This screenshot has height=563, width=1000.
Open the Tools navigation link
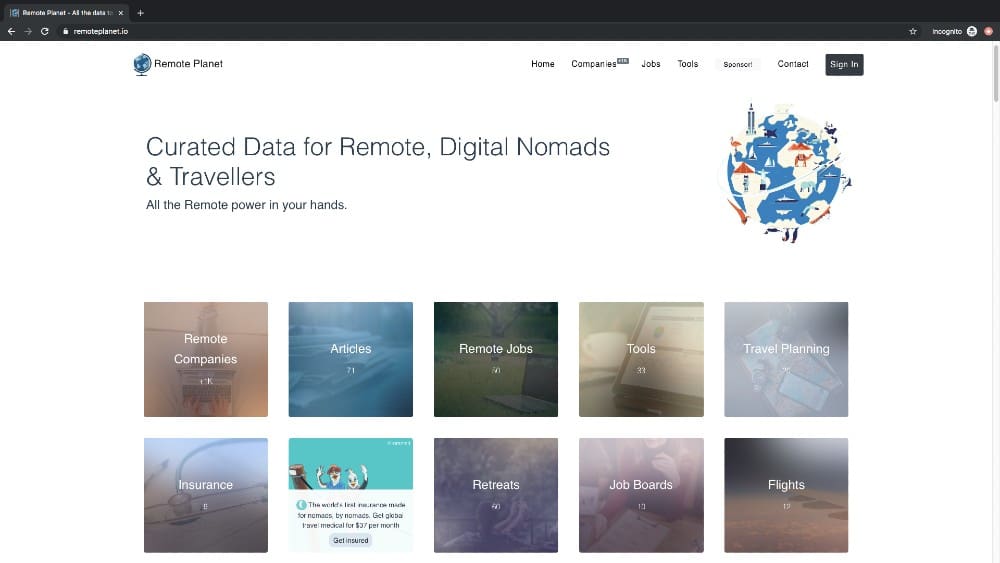point(688,64)
